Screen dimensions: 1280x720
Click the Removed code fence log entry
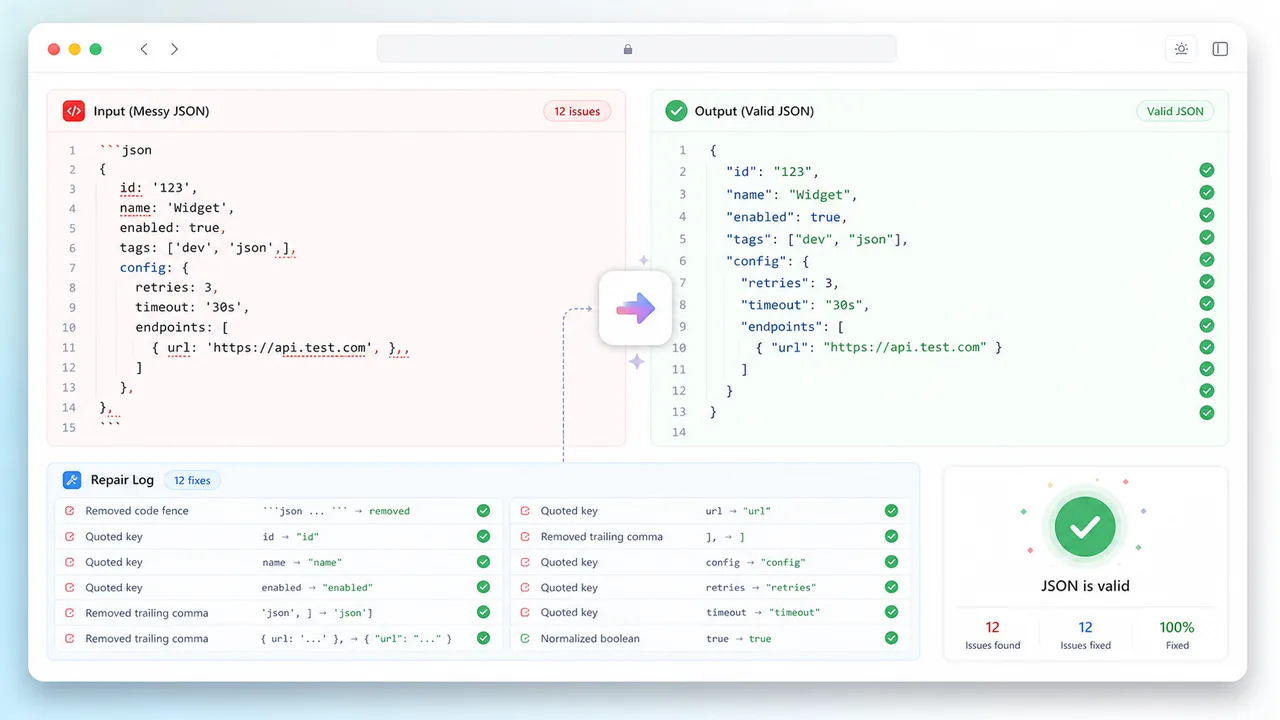(x=279, y=511)
